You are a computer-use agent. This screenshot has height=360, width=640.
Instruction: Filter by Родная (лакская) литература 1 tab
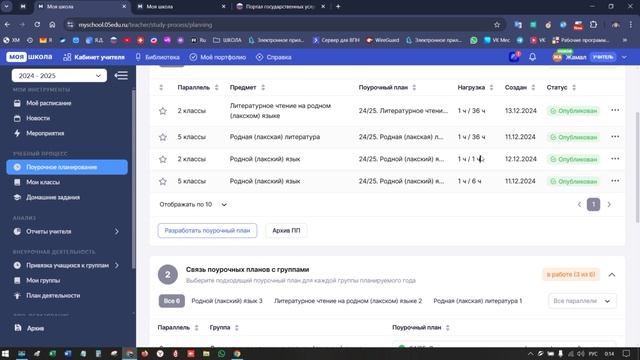478,301
